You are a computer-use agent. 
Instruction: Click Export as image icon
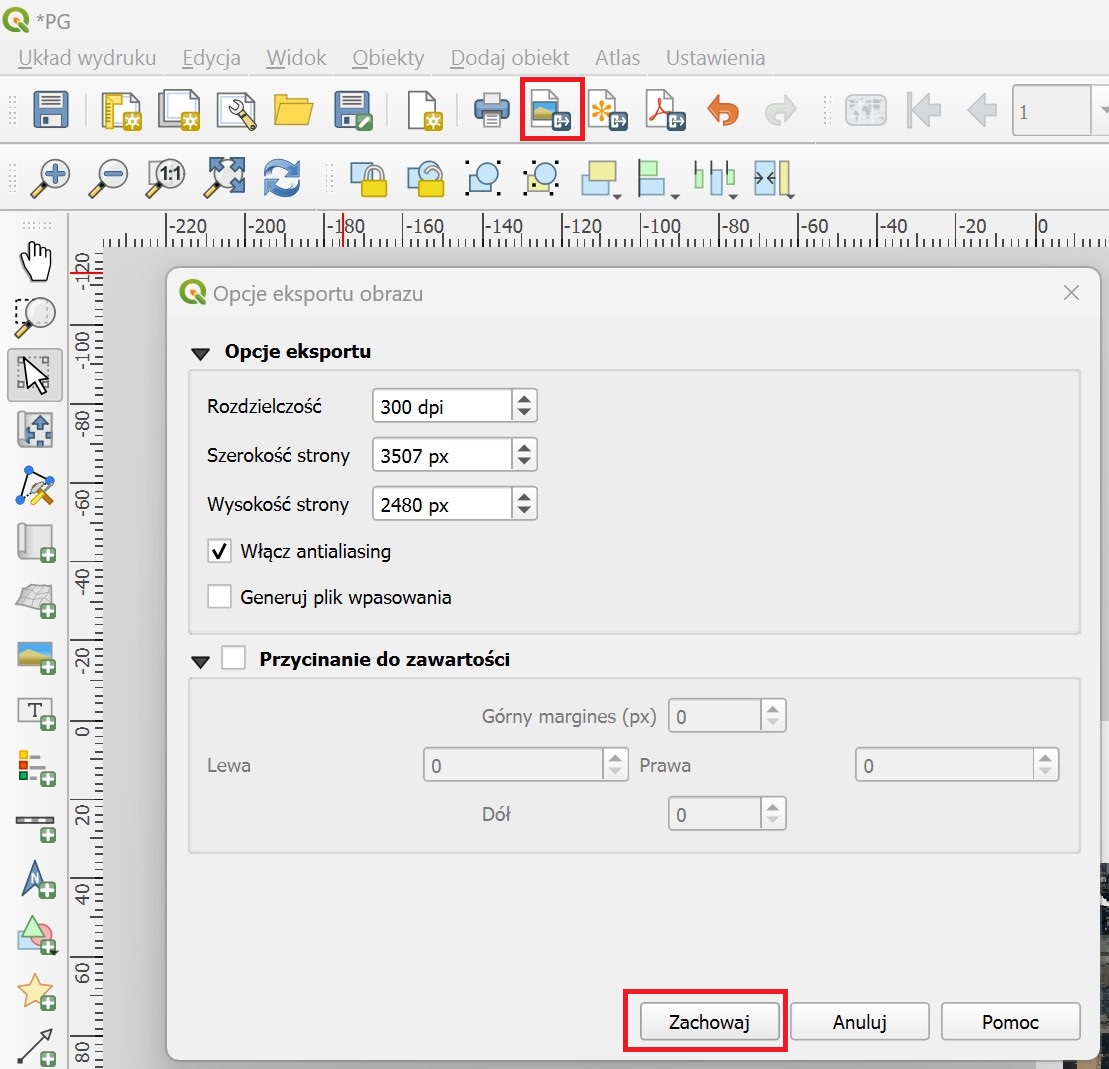pyautogui.click(x=550, y=110)
